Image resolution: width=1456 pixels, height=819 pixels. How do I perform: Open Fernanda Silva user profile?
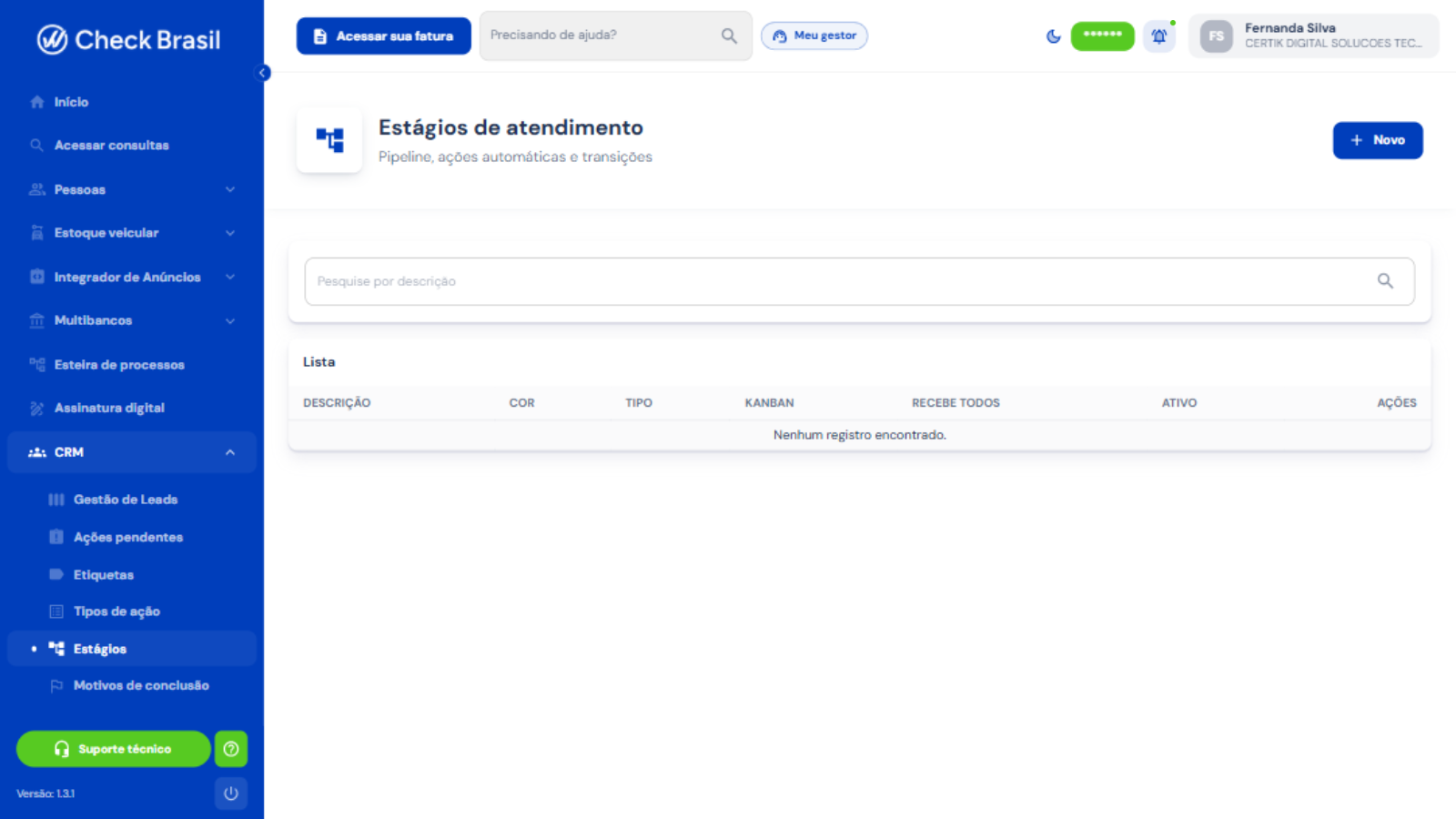point(1314,35)
